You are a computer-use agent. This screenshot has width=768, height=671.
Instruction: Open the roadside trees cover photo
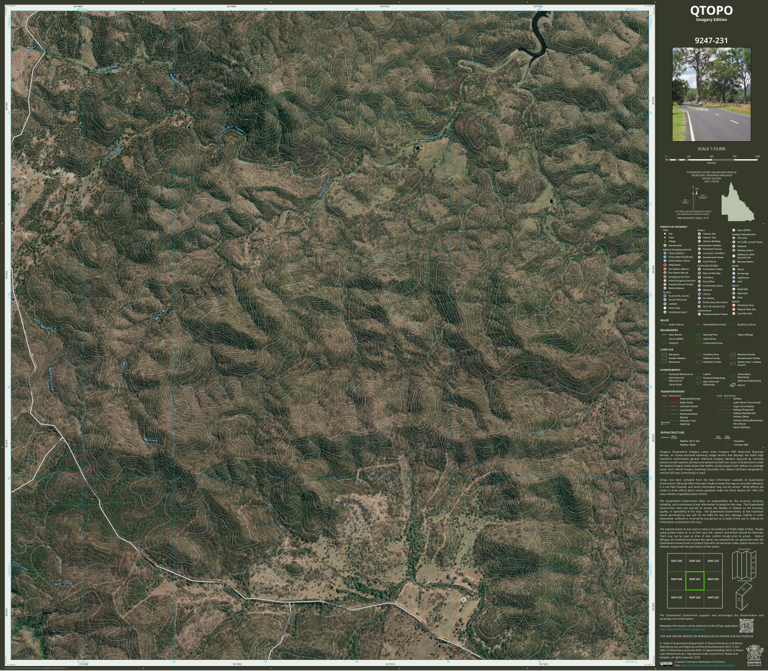point(712,95)
